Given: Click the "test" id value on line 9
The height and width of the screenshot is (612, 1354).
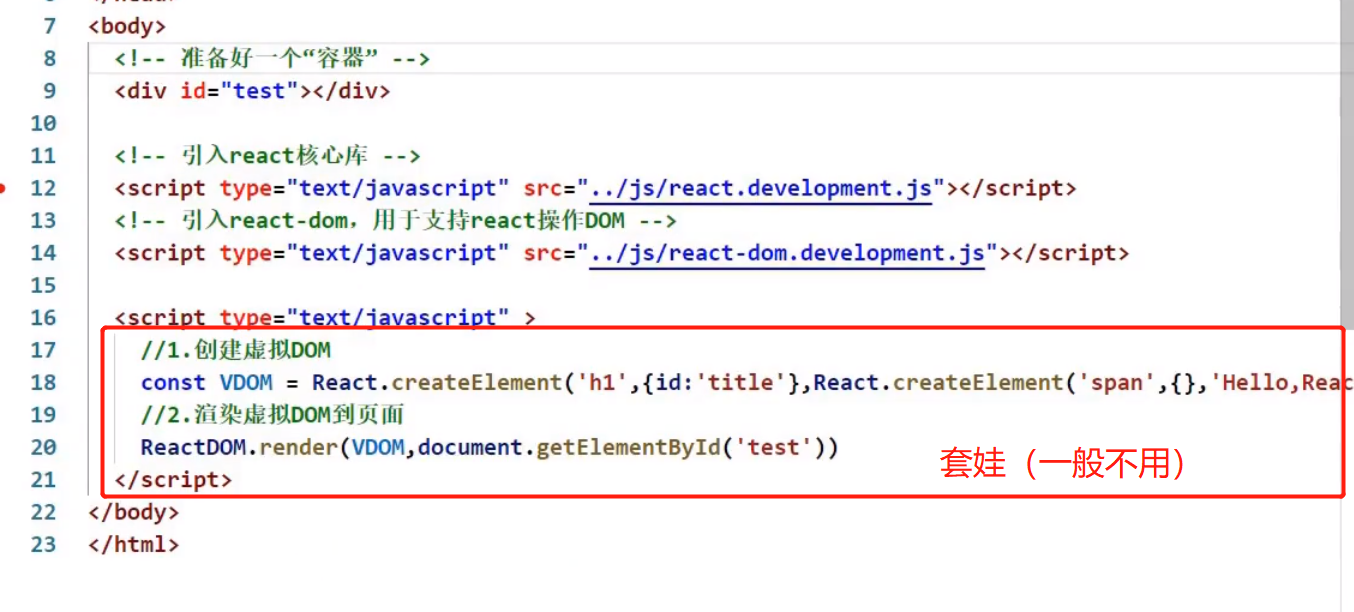Looking at the screenshot, I should point(260,91).
